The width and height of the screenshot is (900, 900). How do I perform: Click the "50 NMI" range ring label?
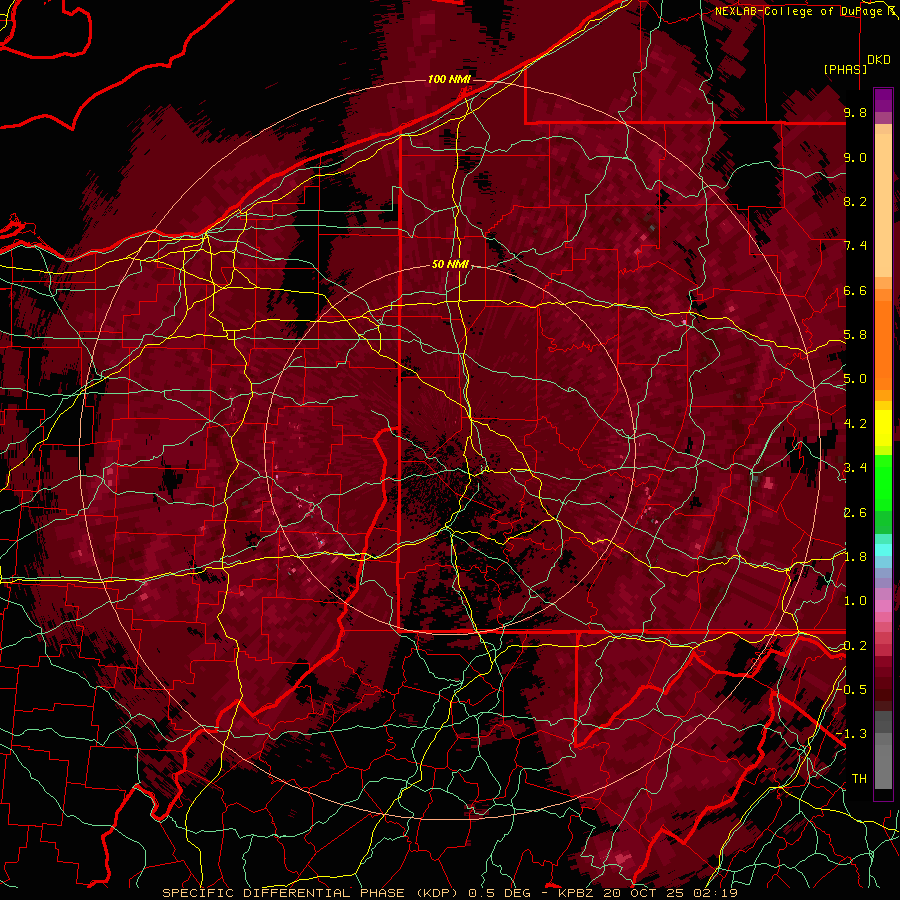tap(450, 265)
